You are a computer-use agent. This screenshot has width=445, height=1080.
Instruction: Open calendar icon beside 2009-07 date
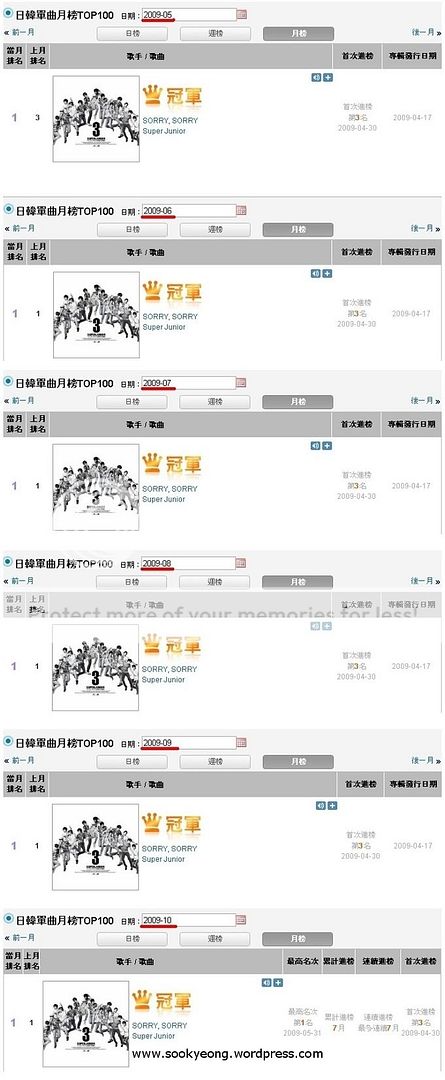241,382
